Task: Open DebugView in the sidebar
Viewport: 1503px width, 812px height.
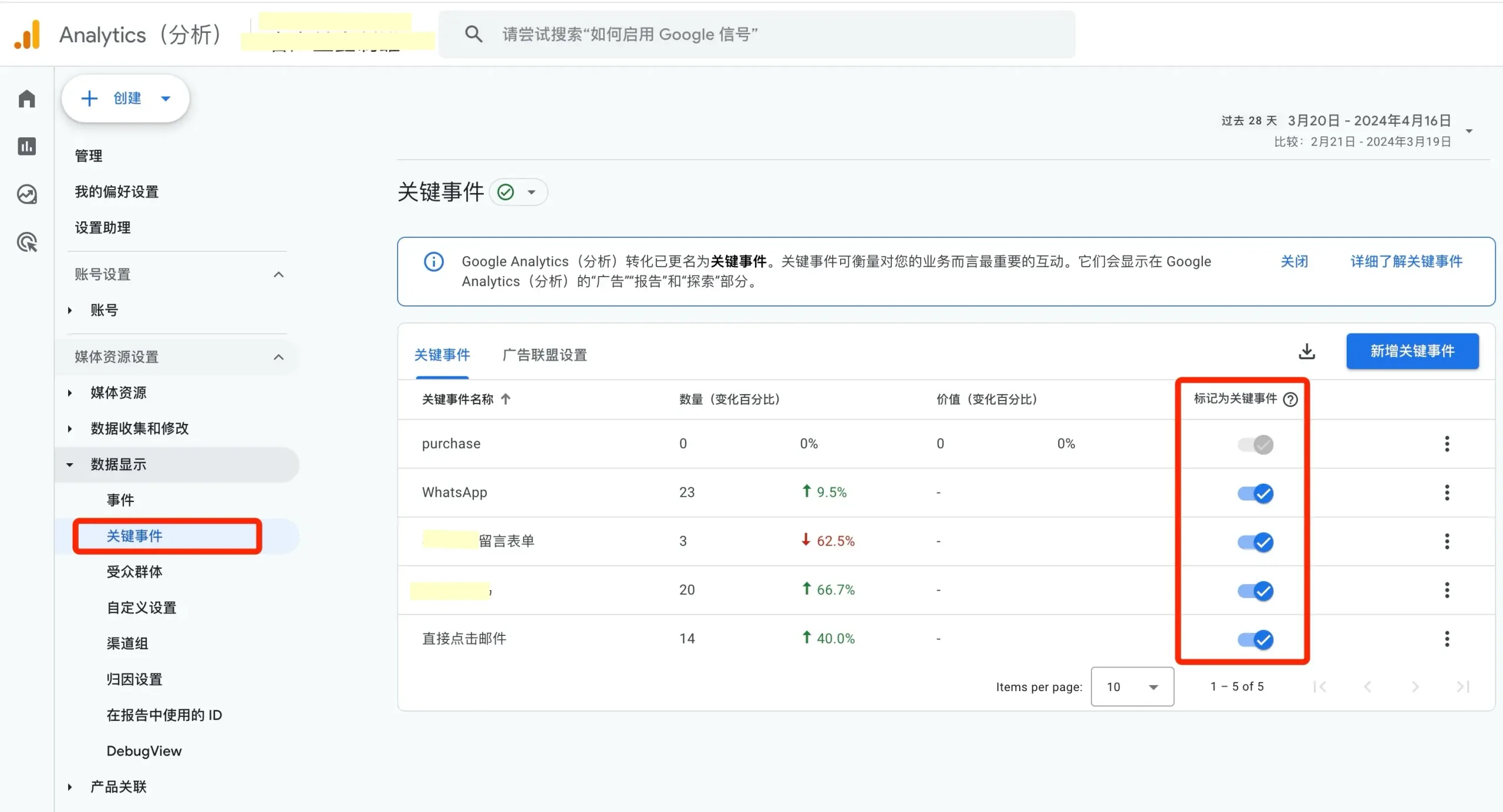Action: (144, 751)
